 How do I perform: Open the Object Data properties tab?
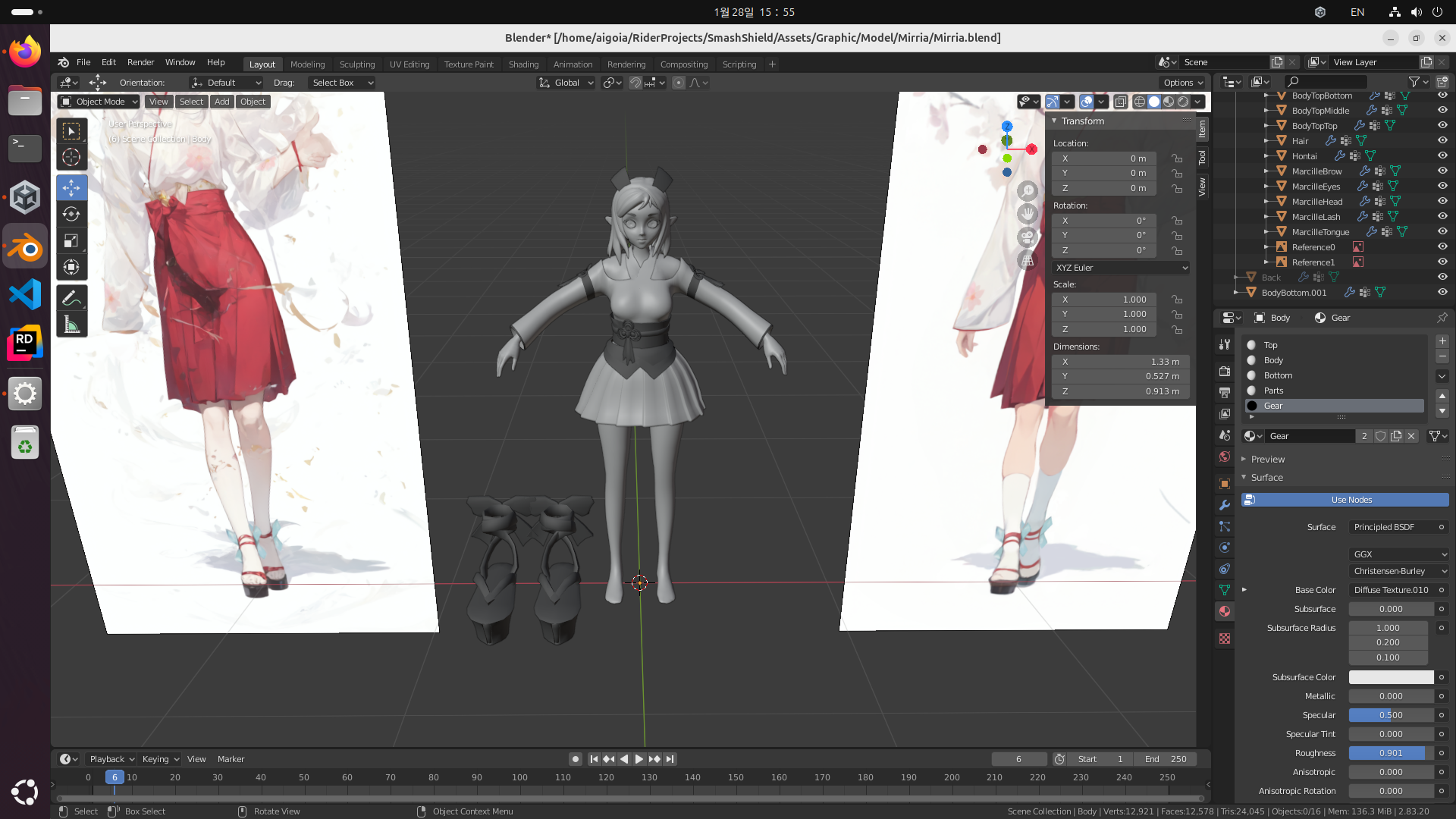click(x=1225, y=590)
